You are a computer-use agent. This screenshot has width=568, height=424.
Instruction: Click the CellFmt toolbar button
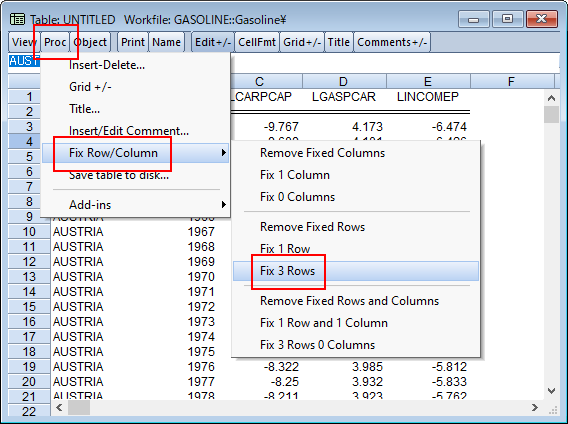[257, 42]
